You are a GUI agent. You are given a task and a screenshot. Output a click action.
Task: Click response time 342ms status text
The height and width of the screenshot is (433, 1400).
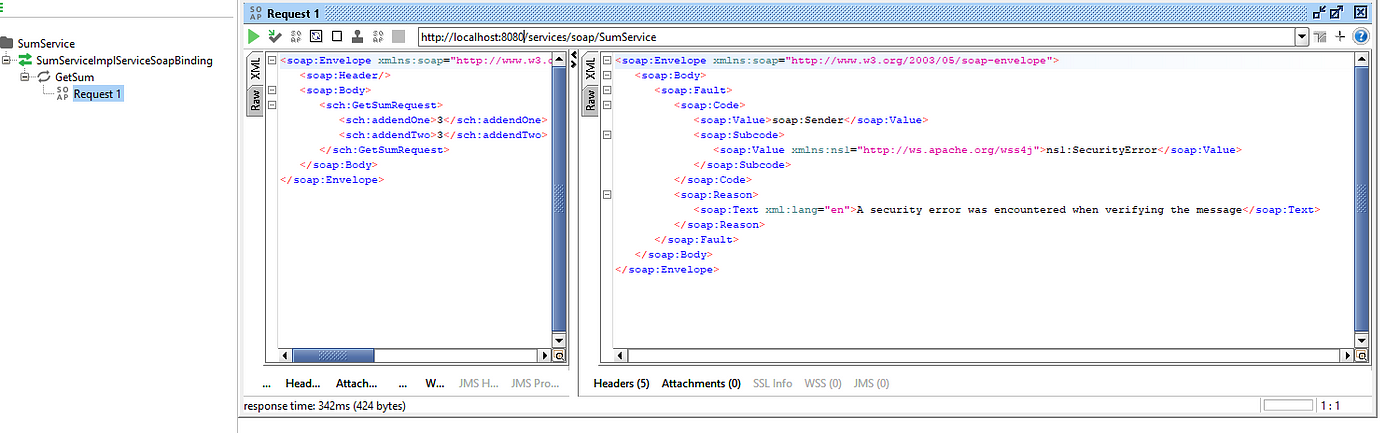click(x=325, y=406)
